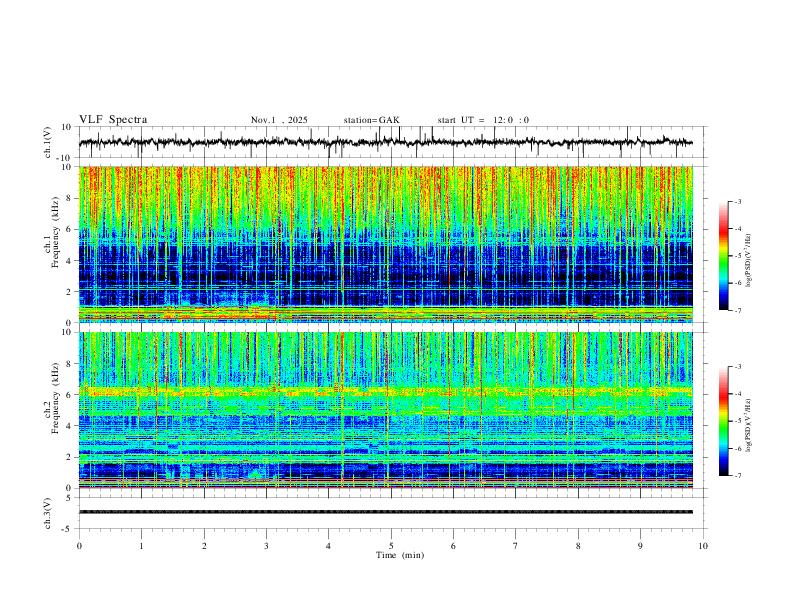Click the ch.1(V) axis label
Screen dimensions: 792x612
coord(48,142)
